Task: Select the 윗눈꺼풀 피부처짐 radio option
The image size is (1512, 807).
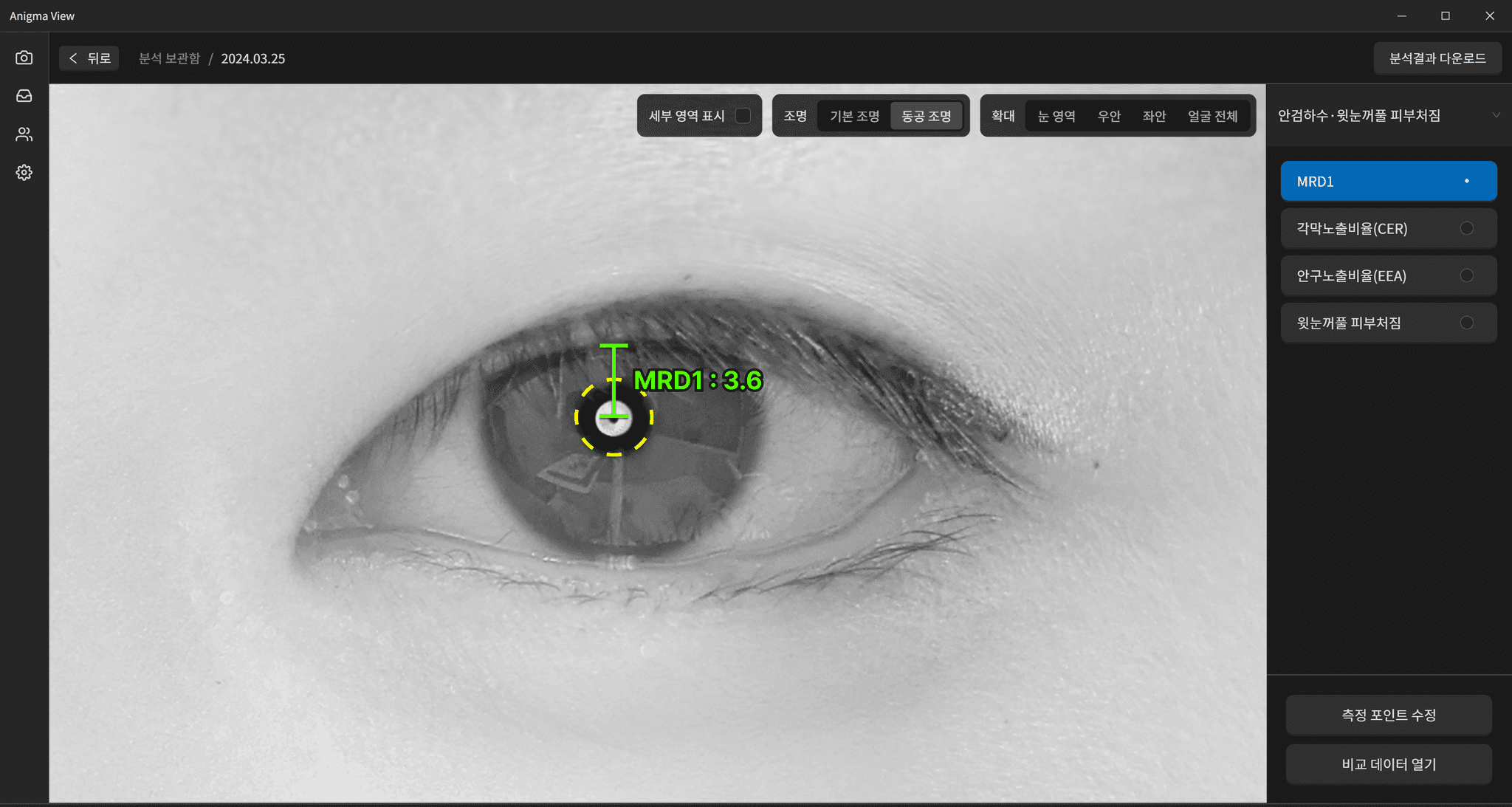Action: 1466,323
